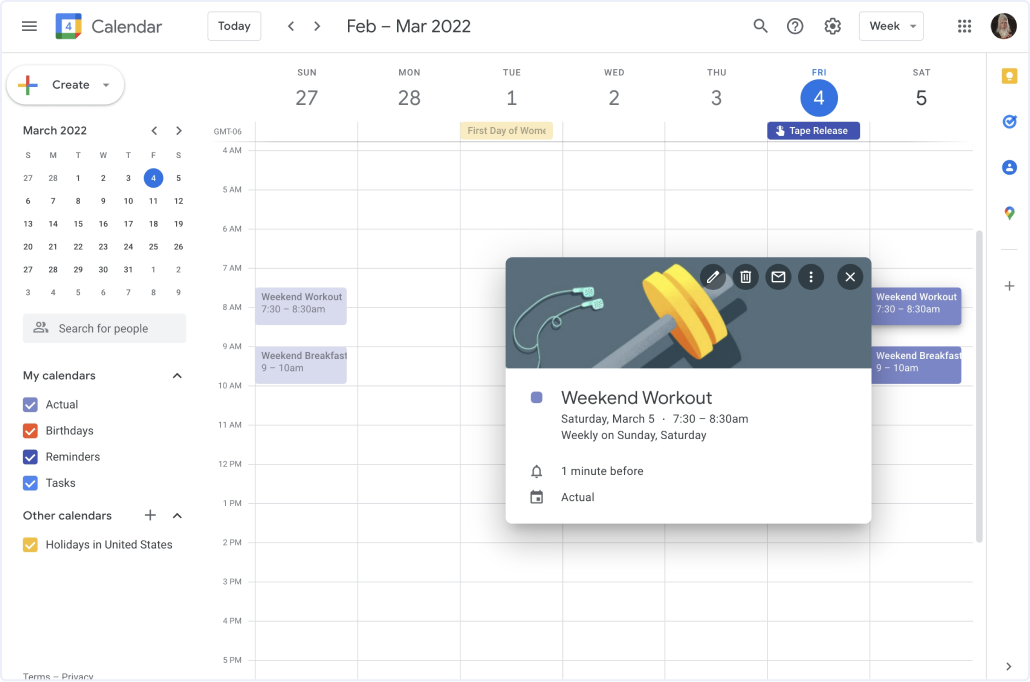Open Google Maps in side panel

coord(1009,213)
